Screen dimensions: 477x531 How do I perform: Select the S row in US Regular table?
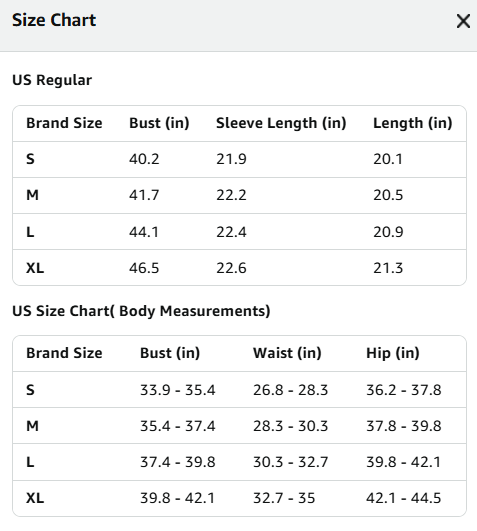coord(239,159)
